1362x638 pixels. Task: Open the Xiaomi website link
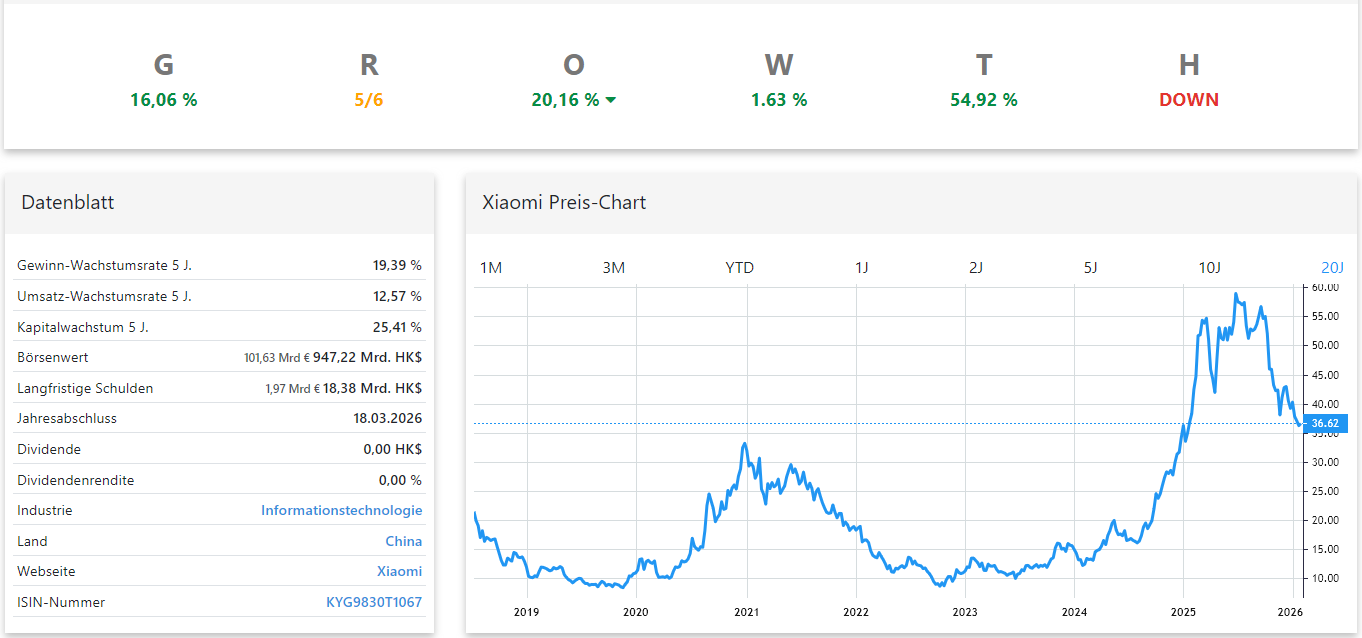point(399,571)
